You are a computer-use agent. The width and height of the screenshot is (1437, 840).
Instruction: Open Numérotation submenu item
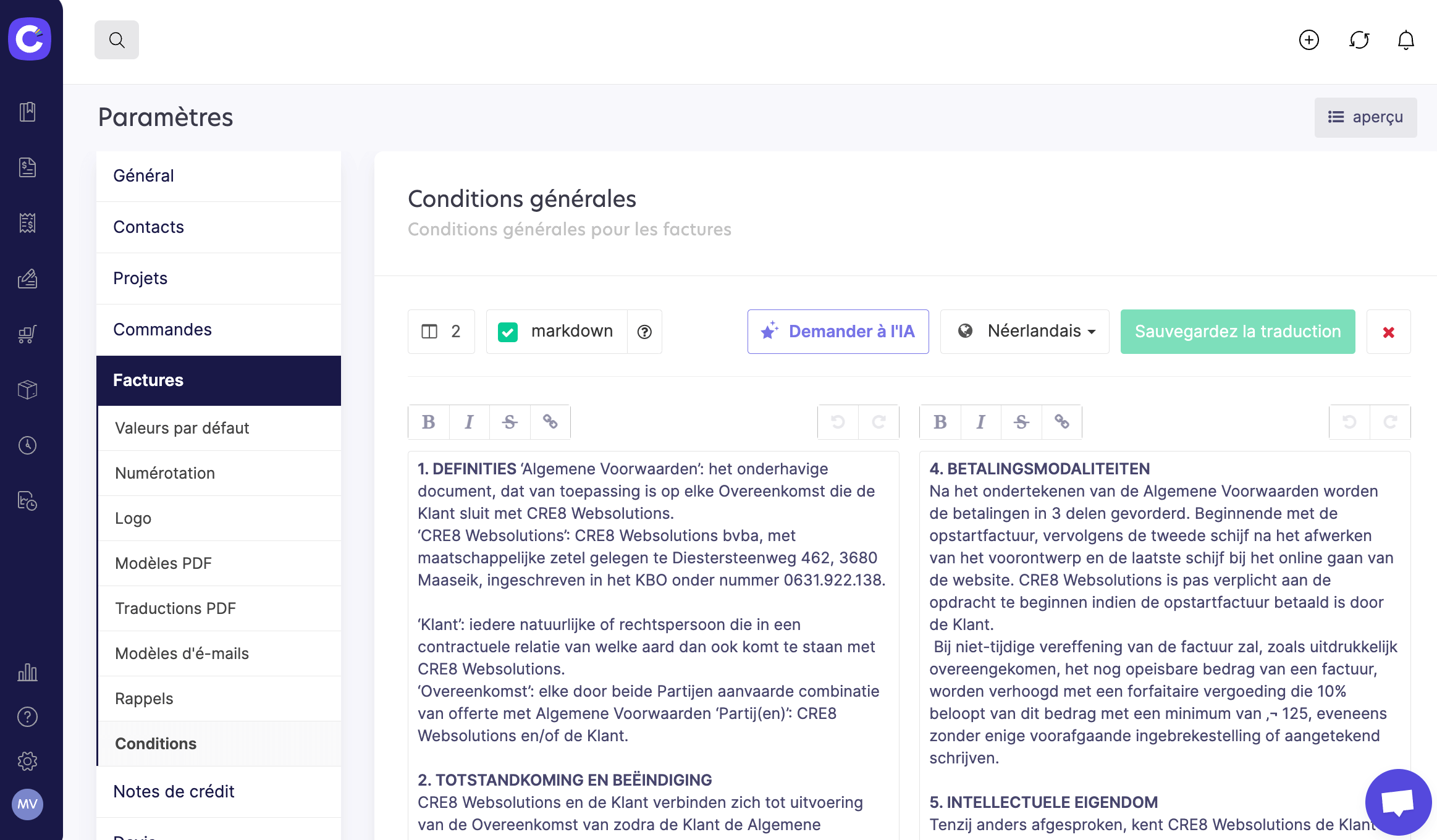(220, 473)
